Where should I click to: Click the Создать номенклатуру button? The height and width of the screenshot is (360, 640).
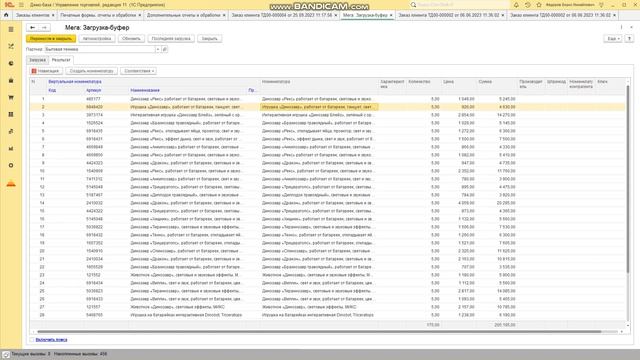(x=91, y=71)
